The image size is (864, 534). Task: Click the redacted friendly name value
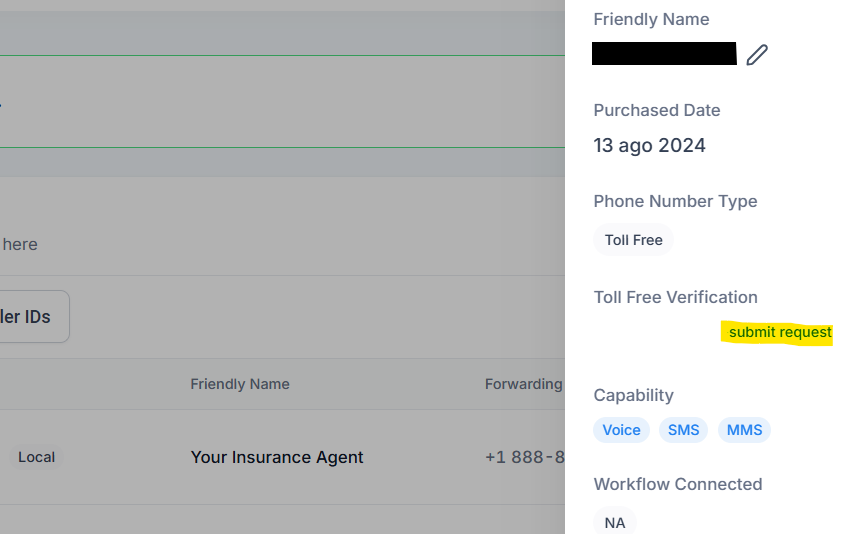click(x=664, y=53)
